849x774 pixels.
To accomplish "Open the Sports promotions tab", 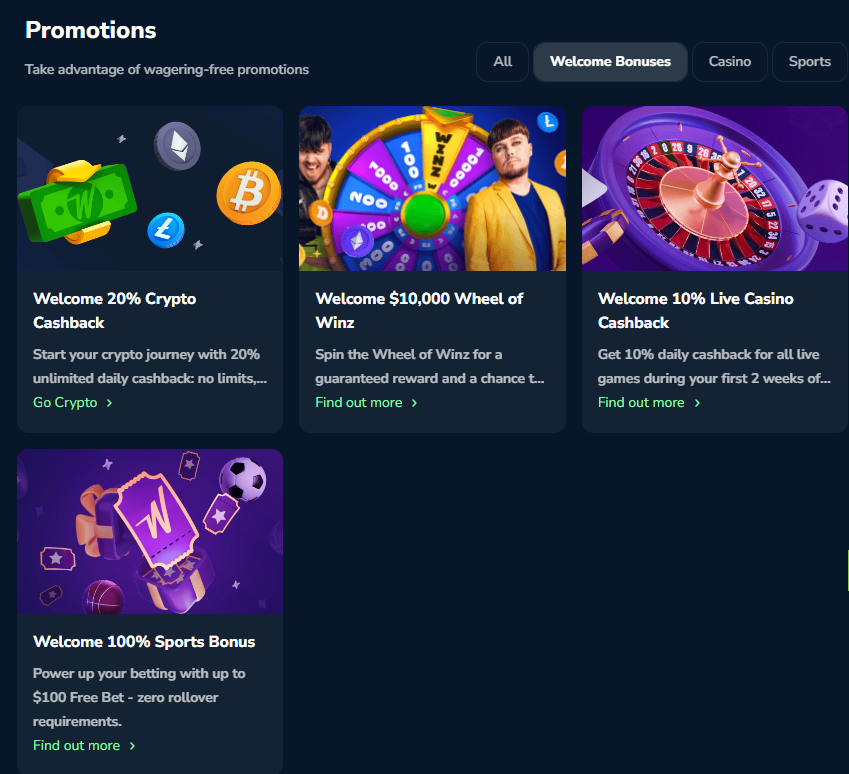I will [x=809, y=62].
